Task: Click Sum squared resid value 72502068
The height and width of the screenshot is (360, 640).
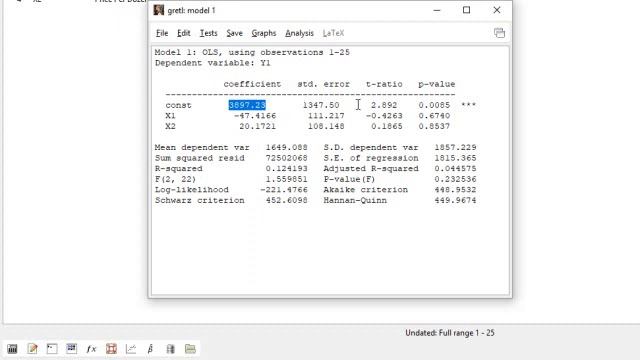Action: 287,158
